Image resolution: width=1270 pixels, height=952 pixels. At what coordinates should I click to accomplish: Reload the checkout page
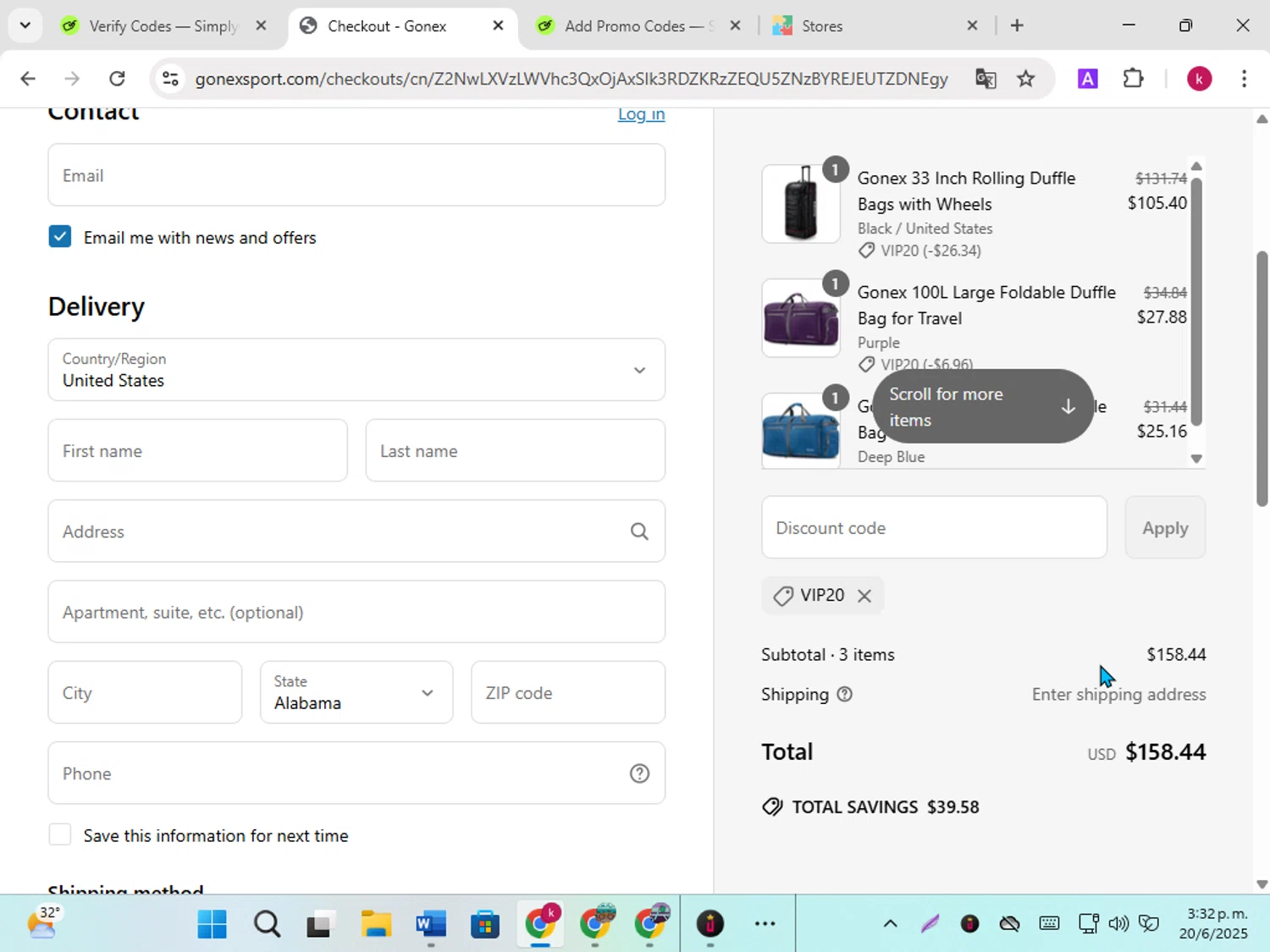pos(117,79)
